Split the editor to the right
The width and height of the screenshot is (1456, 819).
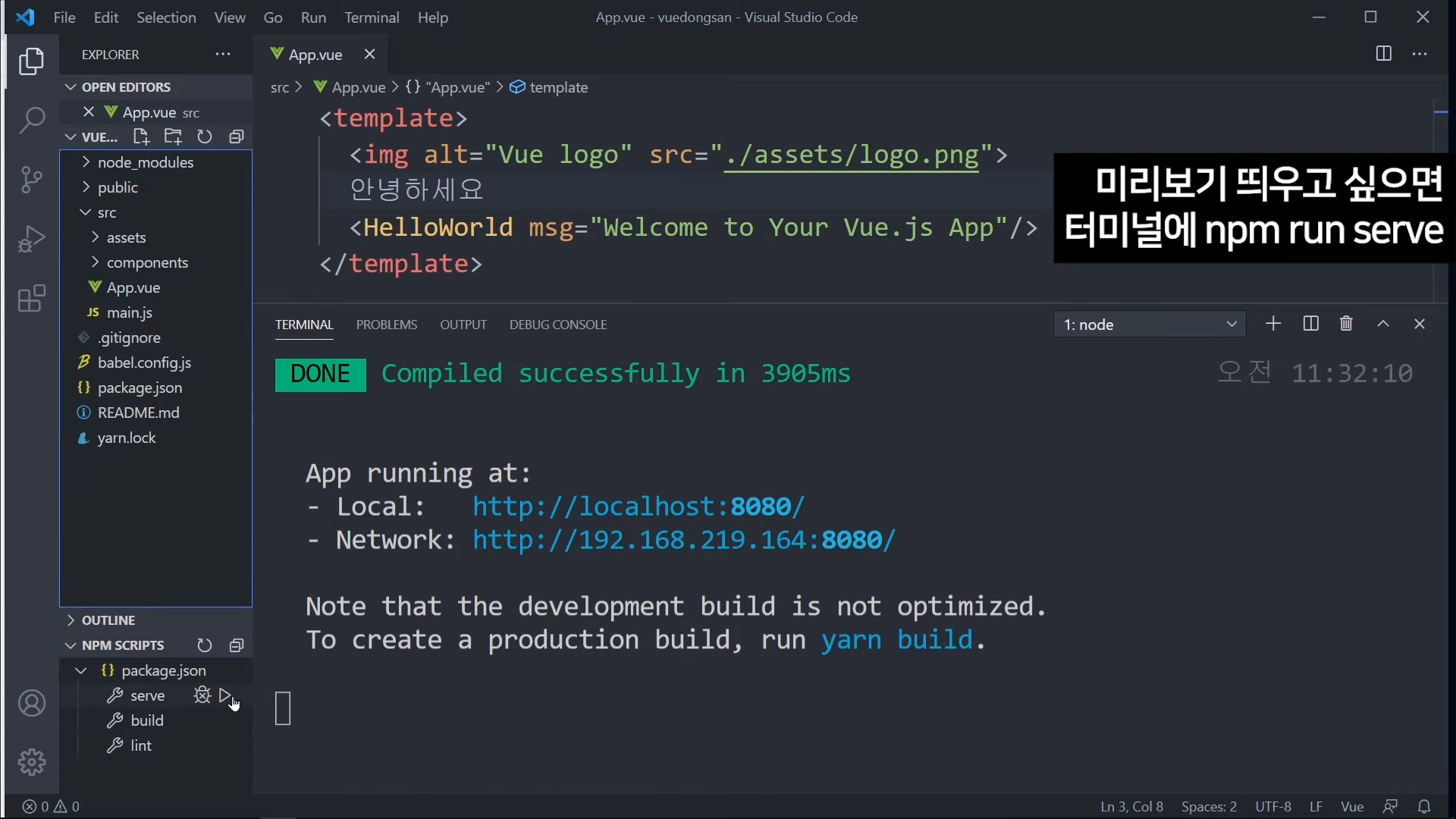click(1383, 54)
